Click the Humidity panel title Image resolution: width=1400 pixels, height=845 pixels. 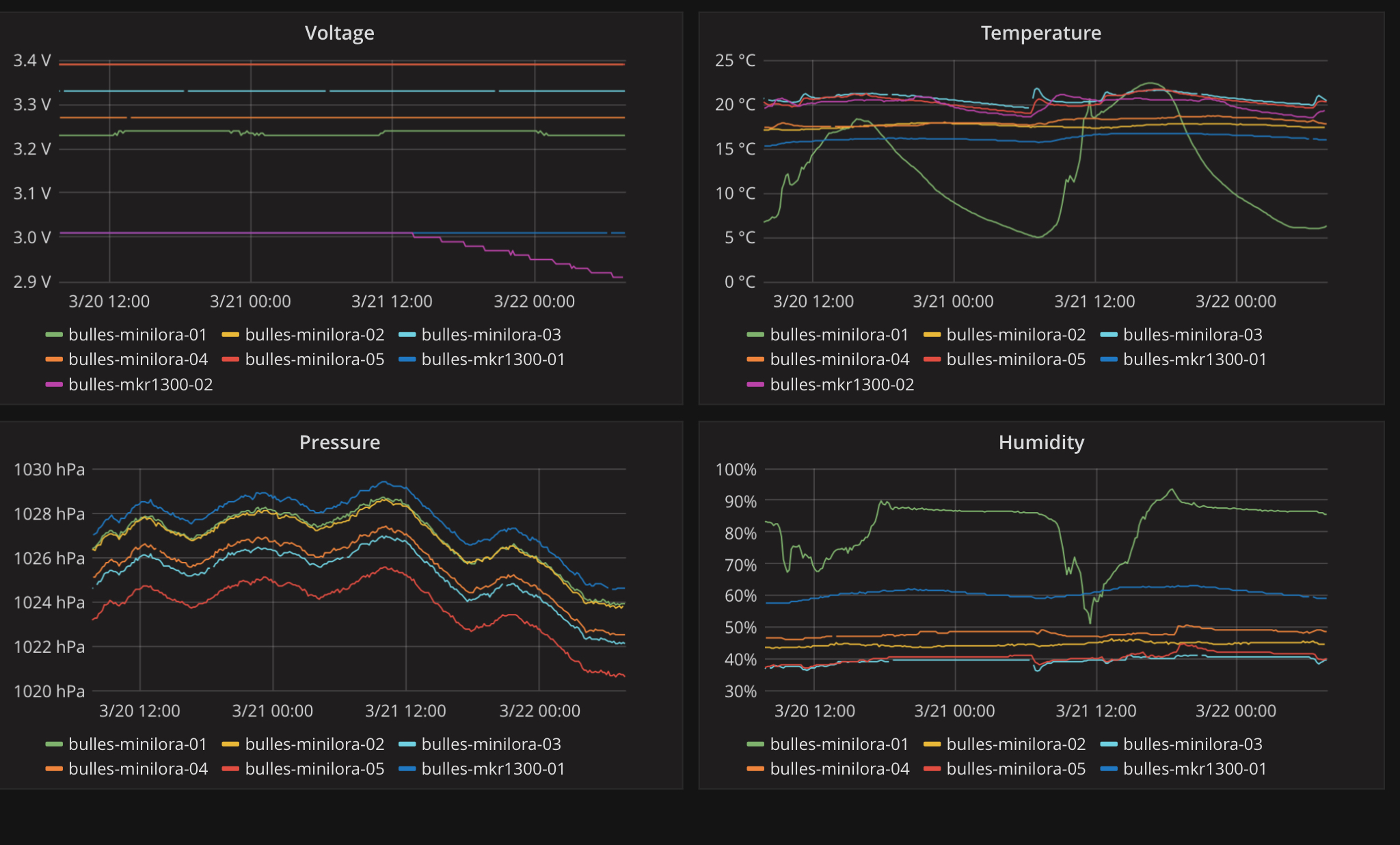(1040, 442)
